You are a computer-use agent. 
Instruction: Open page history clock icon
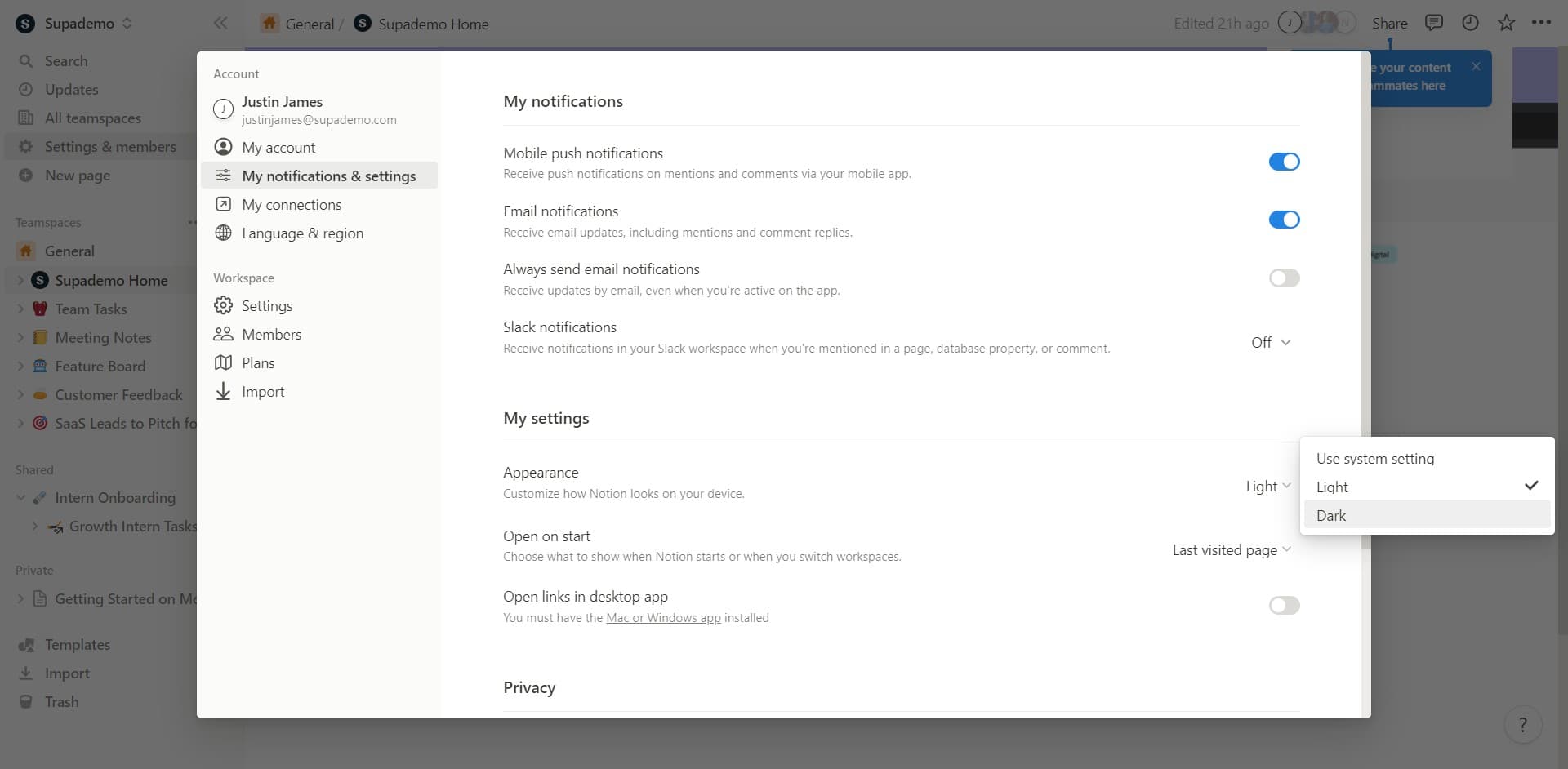click(x=1470, y=23)
